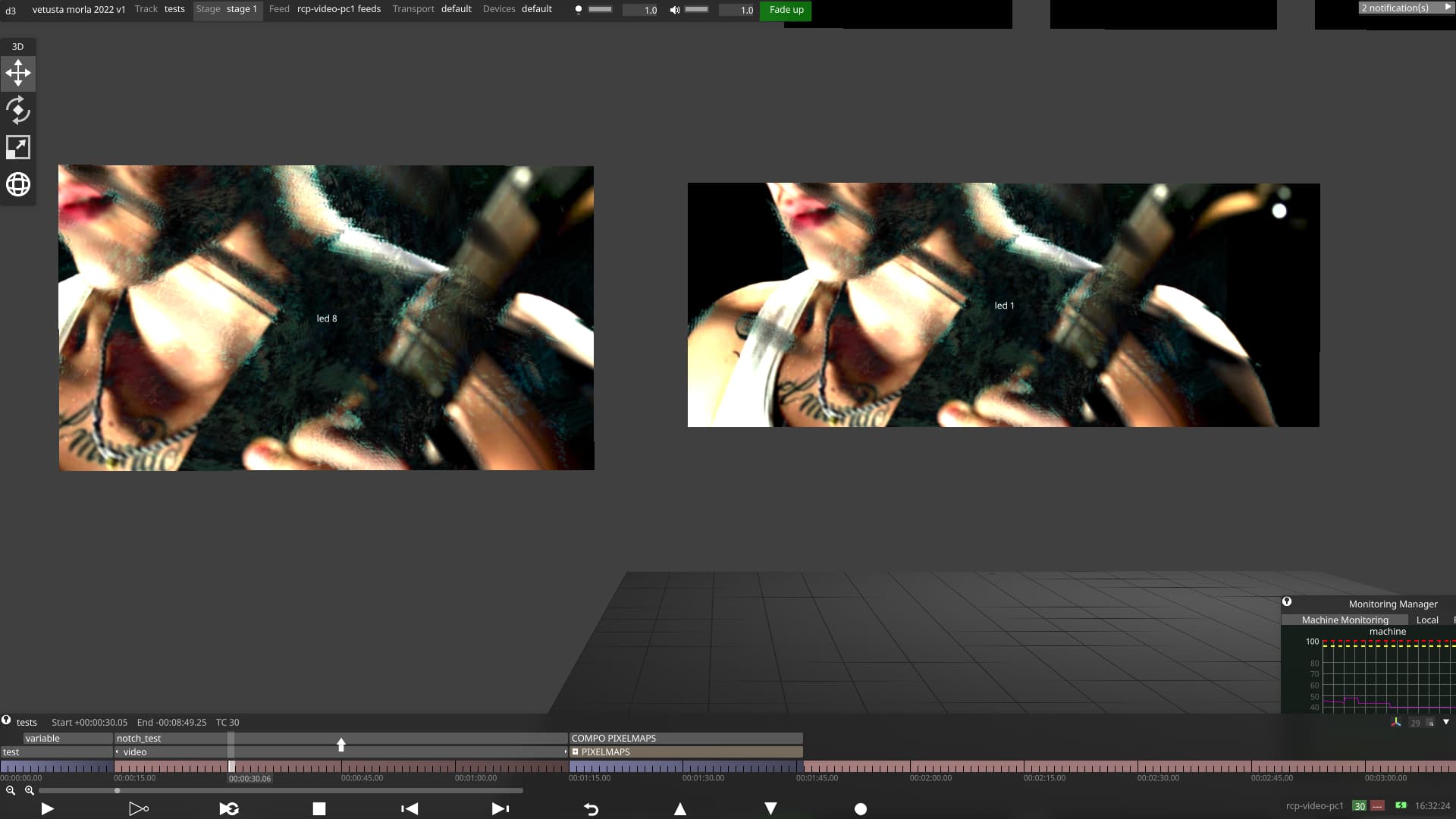Viewport: 1456px width, 819px height.
Task: Click the Start +00:00:30.05 timecode text
Action: (89, 723)
